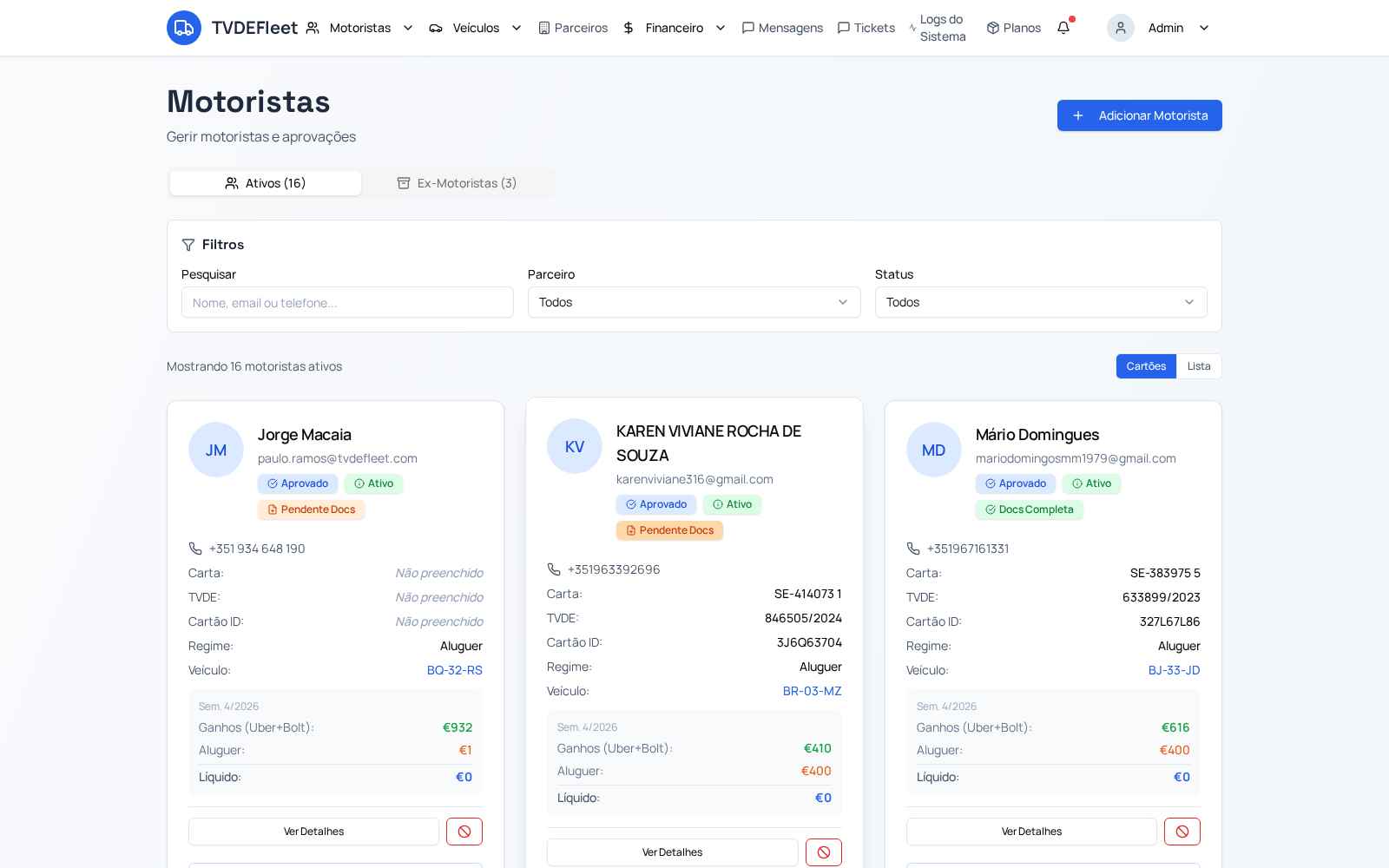Click the block icon on Jorge Macaia's card
The width and height of the screenshot is (1389, 868).
point(464,832)
